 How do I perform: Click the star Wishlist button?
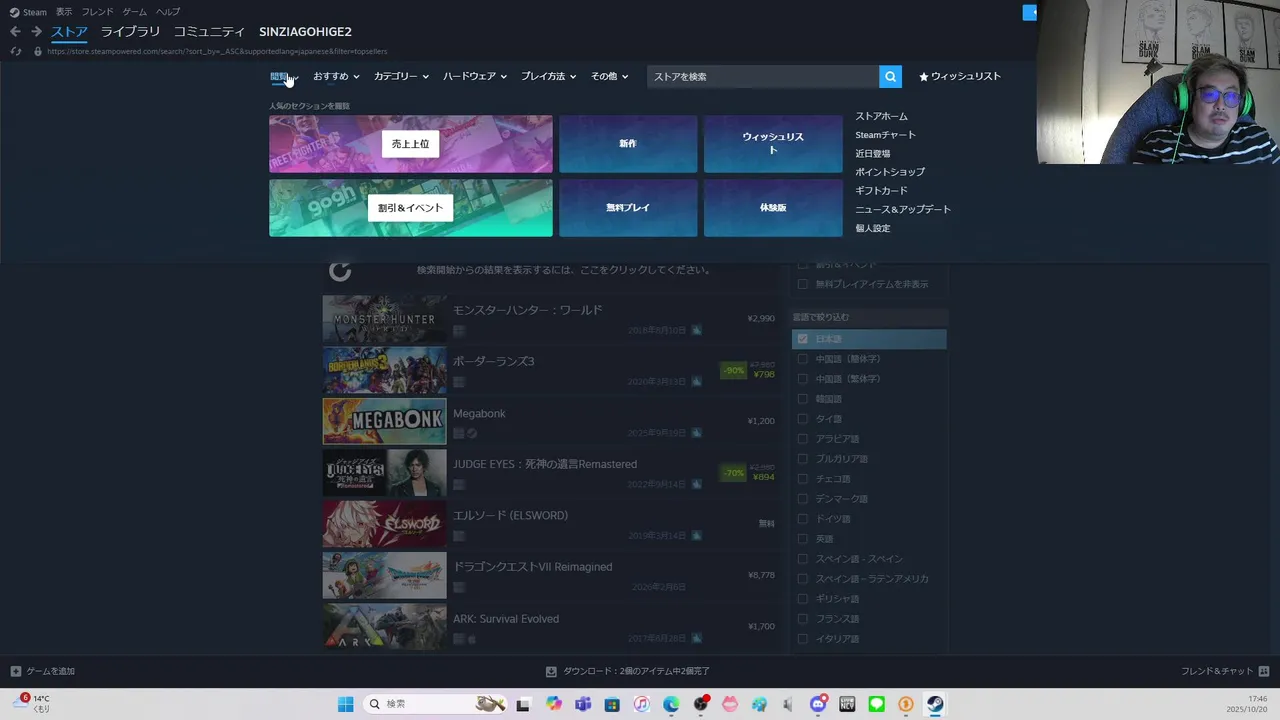pyautogui.click(x=960, y=76)
